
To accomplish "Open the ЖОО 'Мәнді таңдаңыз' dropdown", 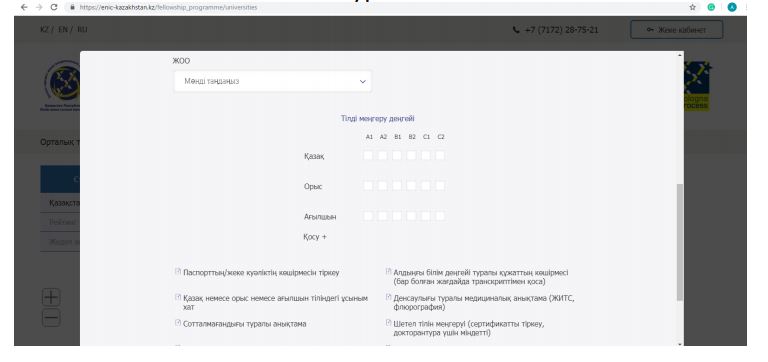I will click(273, 81).
